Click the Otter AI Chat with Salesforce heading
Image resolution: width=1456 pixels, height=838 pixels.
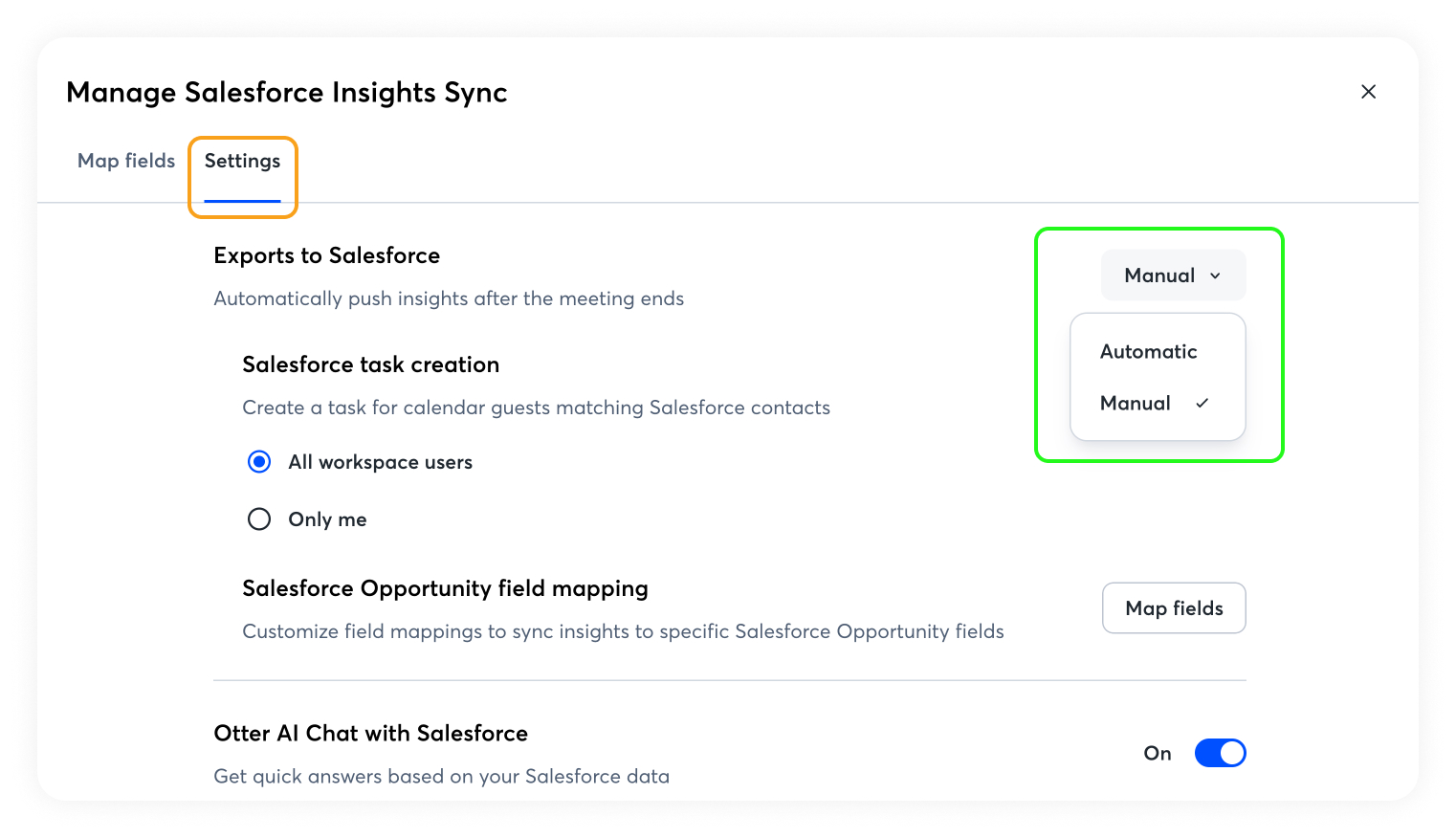tap(370, 734)
